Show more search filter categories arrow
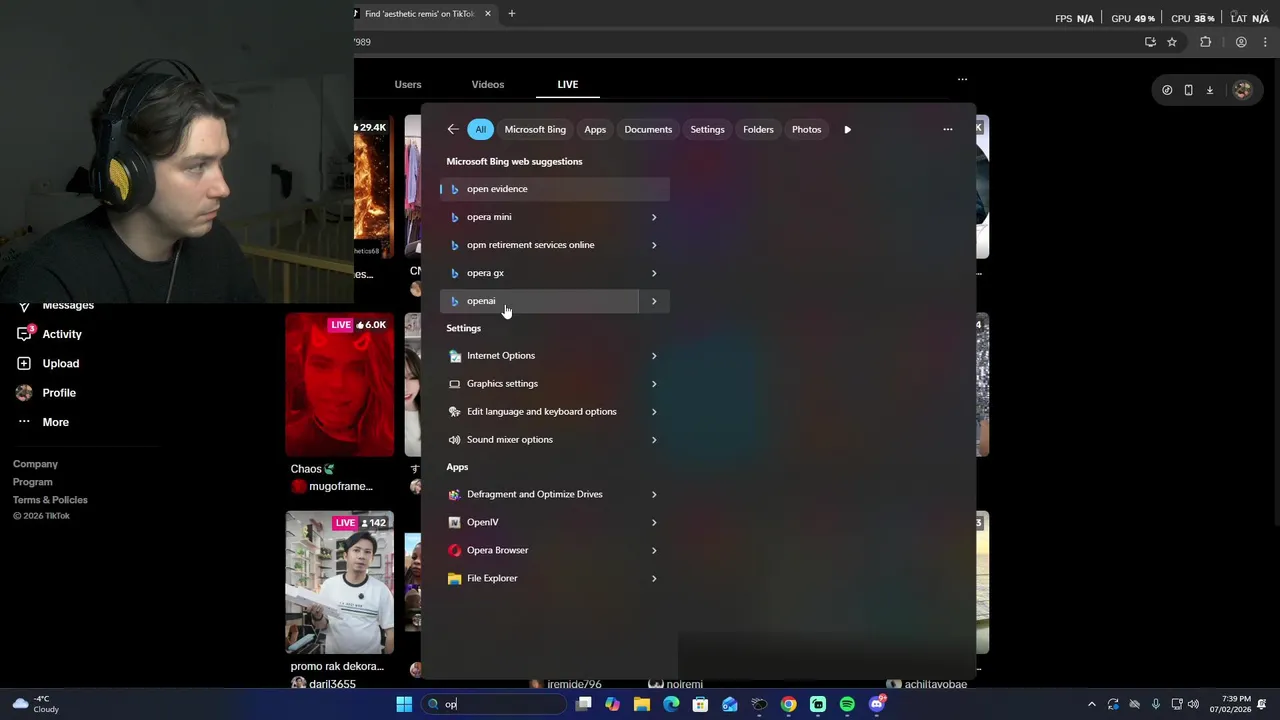 (x=847, y=129)
